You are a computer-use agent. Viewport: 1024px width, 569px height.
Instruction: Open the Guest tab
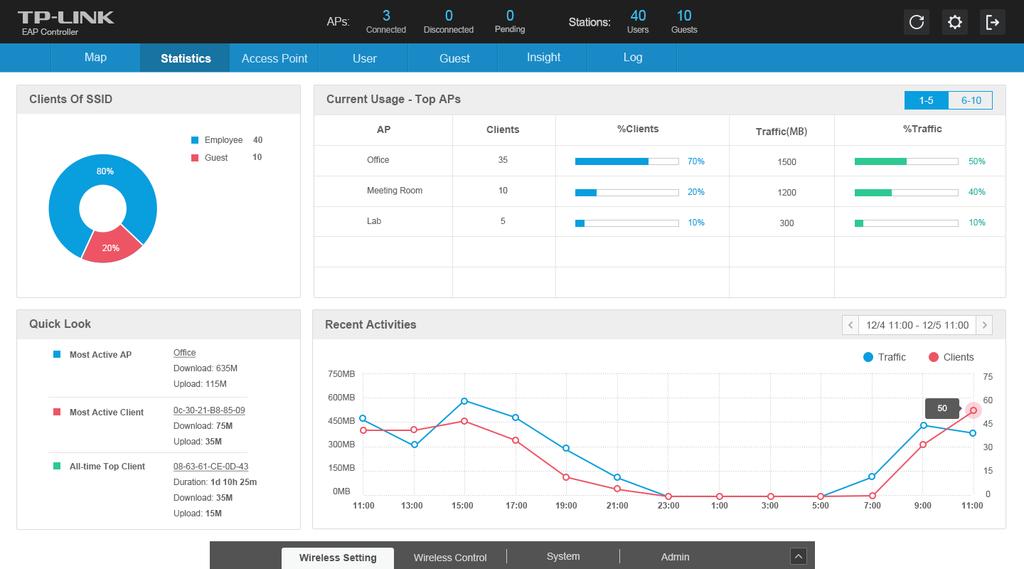tap(455, 58)
